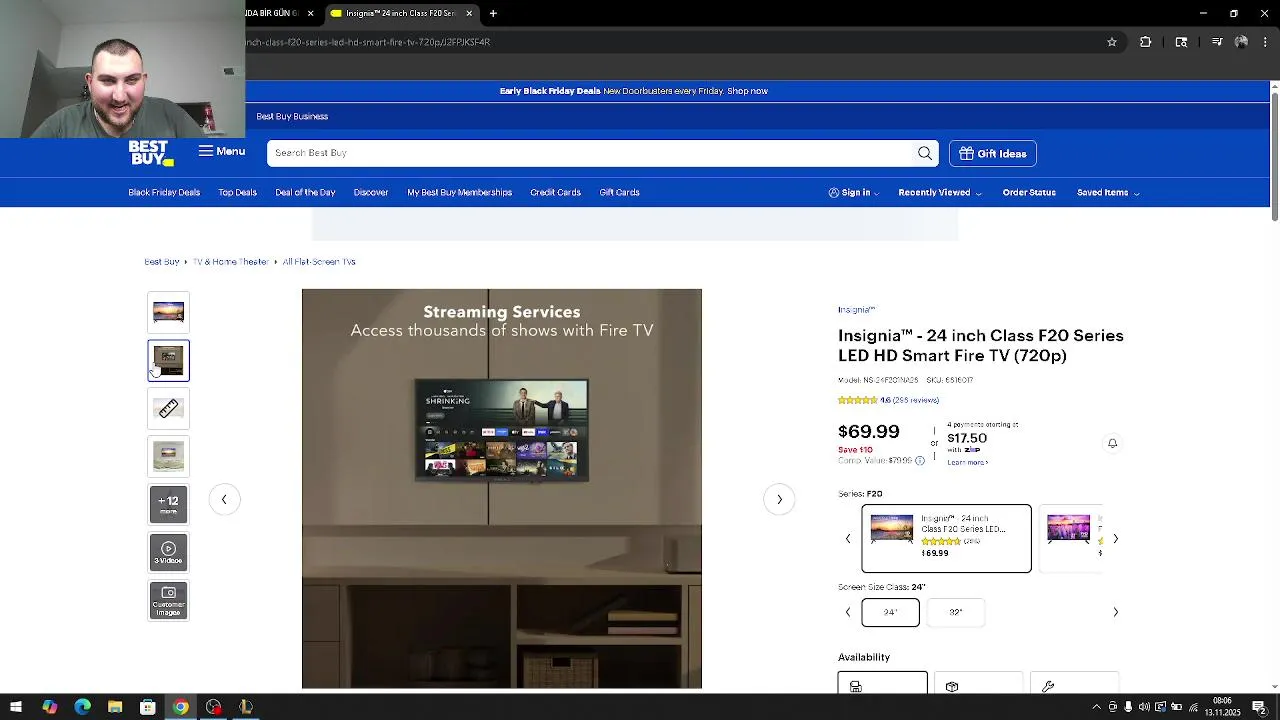Image resolution: width=1280 pixels, height=720 pixels.
Task: Open Discover nav item
Action: coord(371,192)
